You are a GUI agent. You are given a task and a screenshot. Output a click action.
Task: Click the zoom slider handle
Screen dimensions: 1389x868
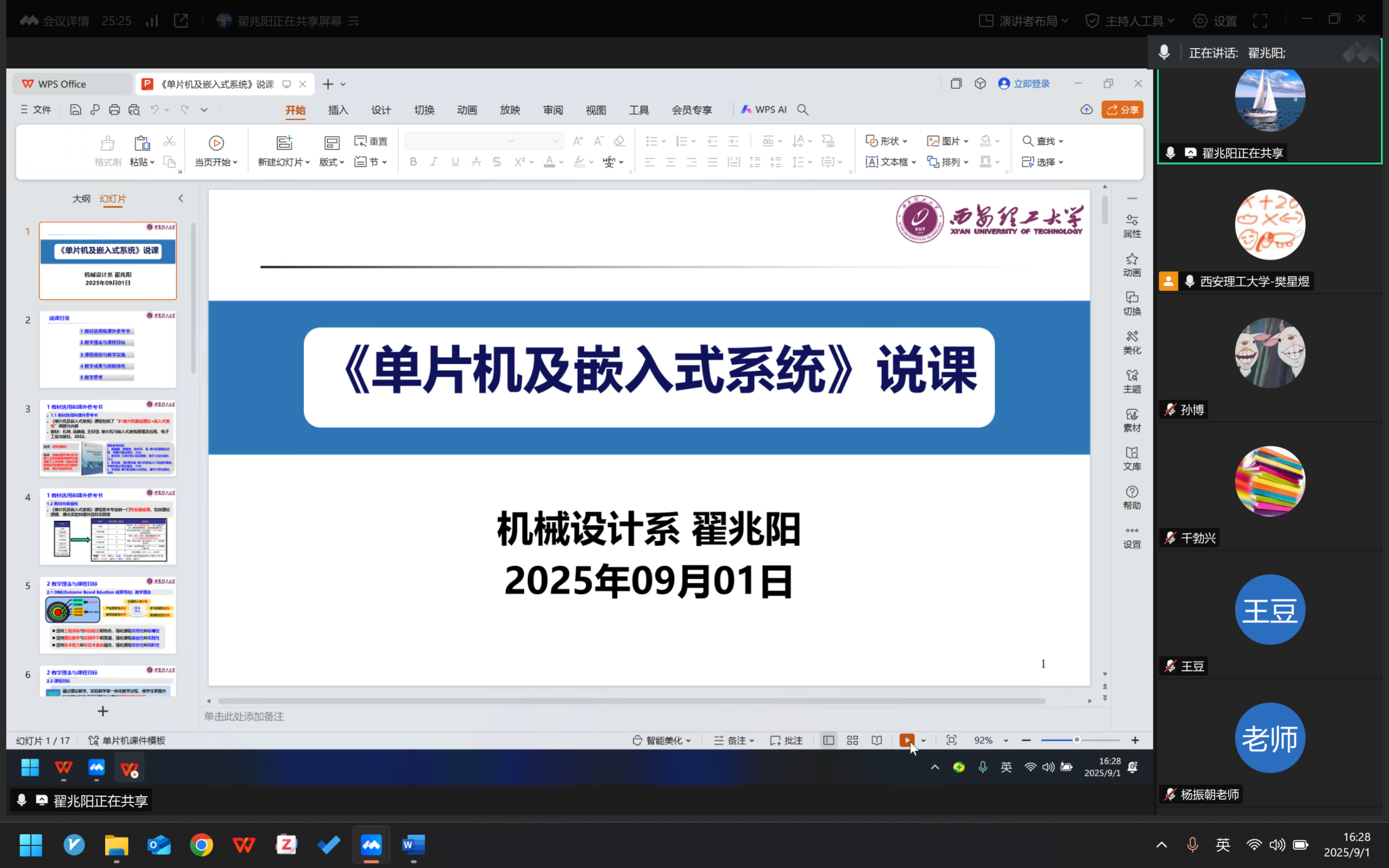coord(1076,741)
